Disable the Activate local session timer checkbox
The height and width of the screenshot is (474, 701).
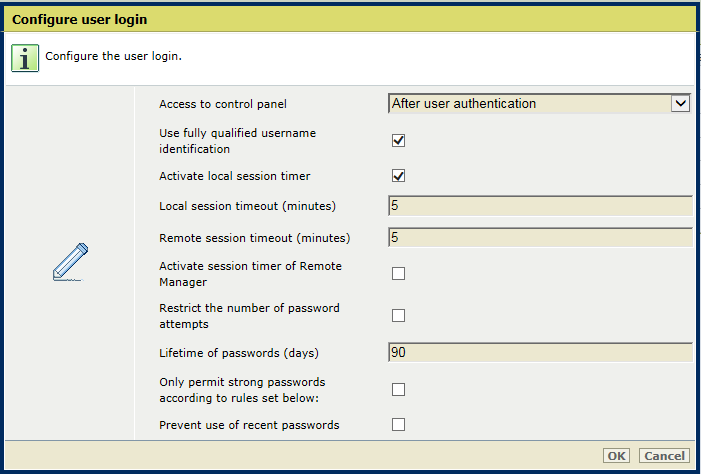coord(398,176)
